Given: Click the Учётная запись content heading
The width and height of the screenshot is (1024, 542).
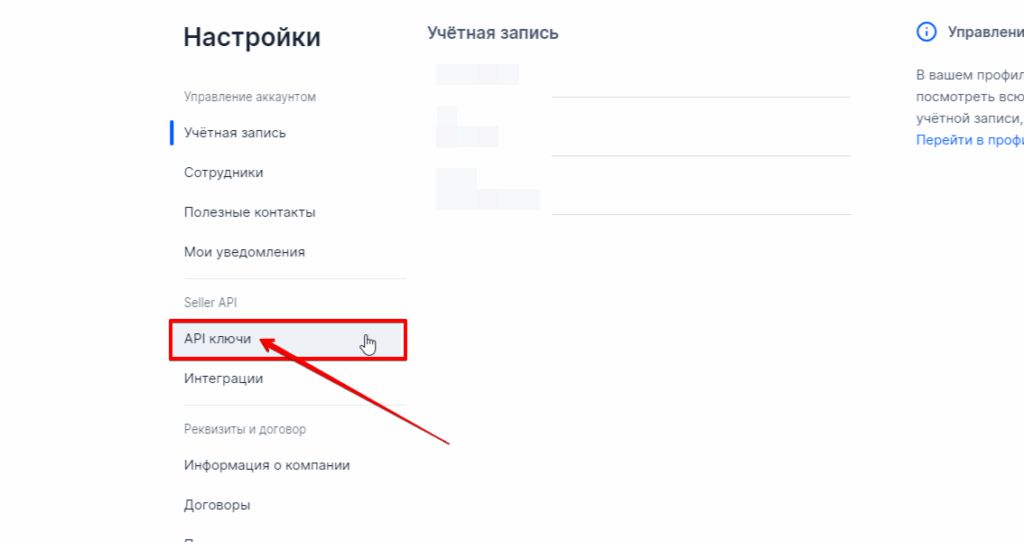Looking at the screenshot, I should tap(493, 33).
